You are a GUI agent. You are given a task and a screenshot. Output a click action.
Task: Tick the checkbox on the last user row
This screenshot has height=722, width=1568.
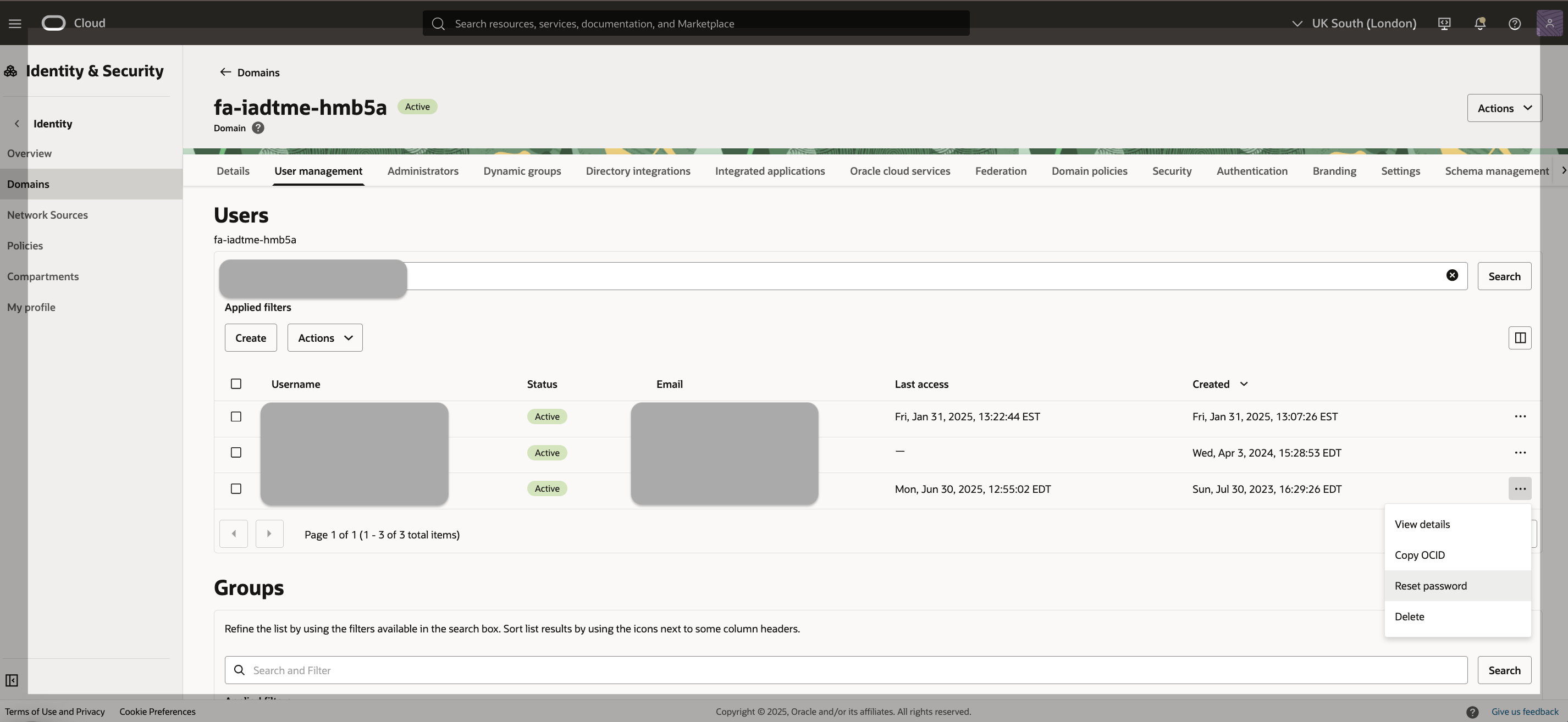[x=236, y=488]
